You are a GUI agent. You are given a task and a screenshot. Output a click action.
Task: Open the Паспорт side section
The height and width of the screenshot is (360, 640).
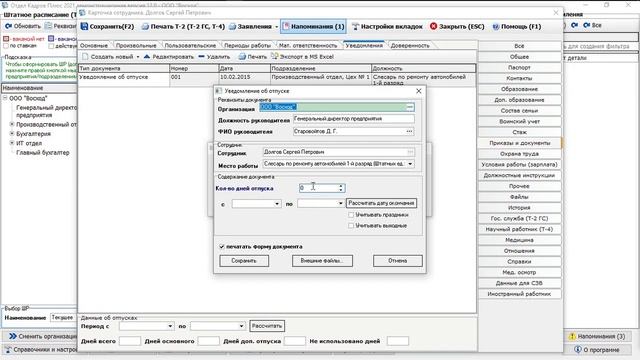(520, 67)
